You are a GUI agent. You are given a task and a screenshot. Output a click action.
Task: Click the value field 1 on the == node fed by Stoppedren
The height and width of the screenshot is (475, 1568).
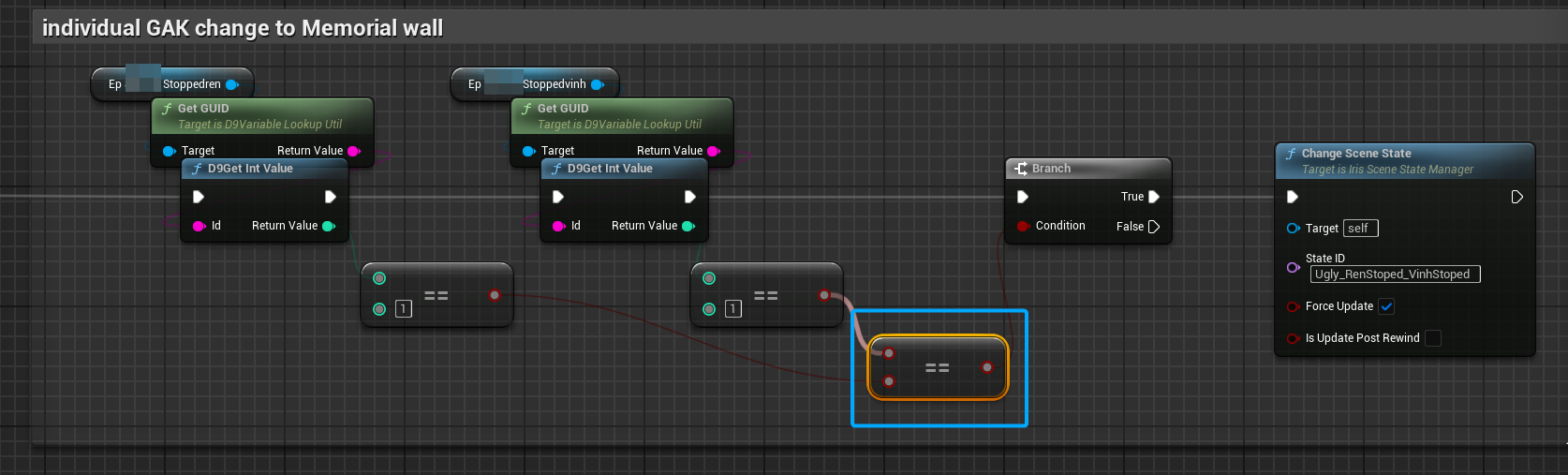[x=404, y=309]
